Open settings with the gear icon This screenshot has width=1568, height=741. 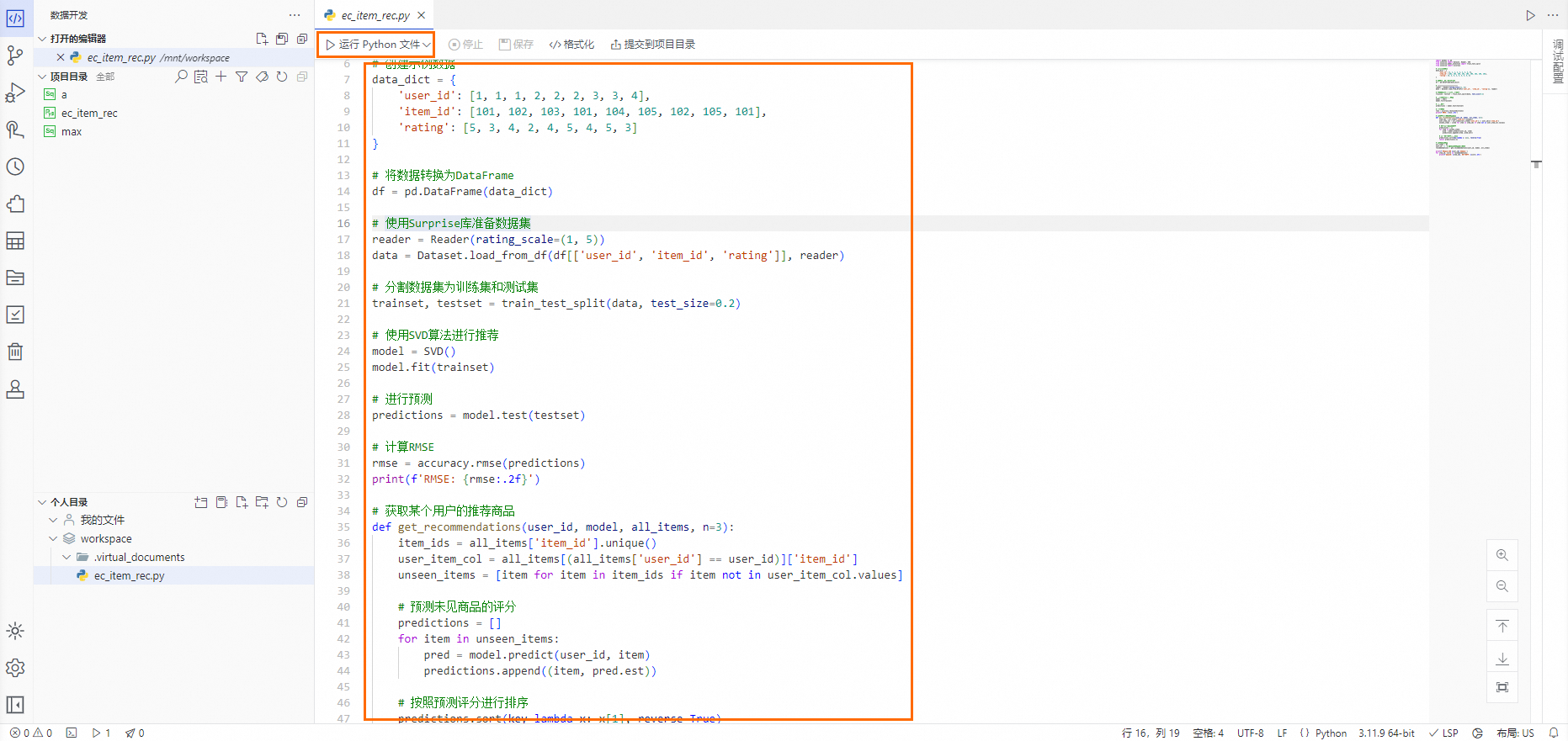15,668
